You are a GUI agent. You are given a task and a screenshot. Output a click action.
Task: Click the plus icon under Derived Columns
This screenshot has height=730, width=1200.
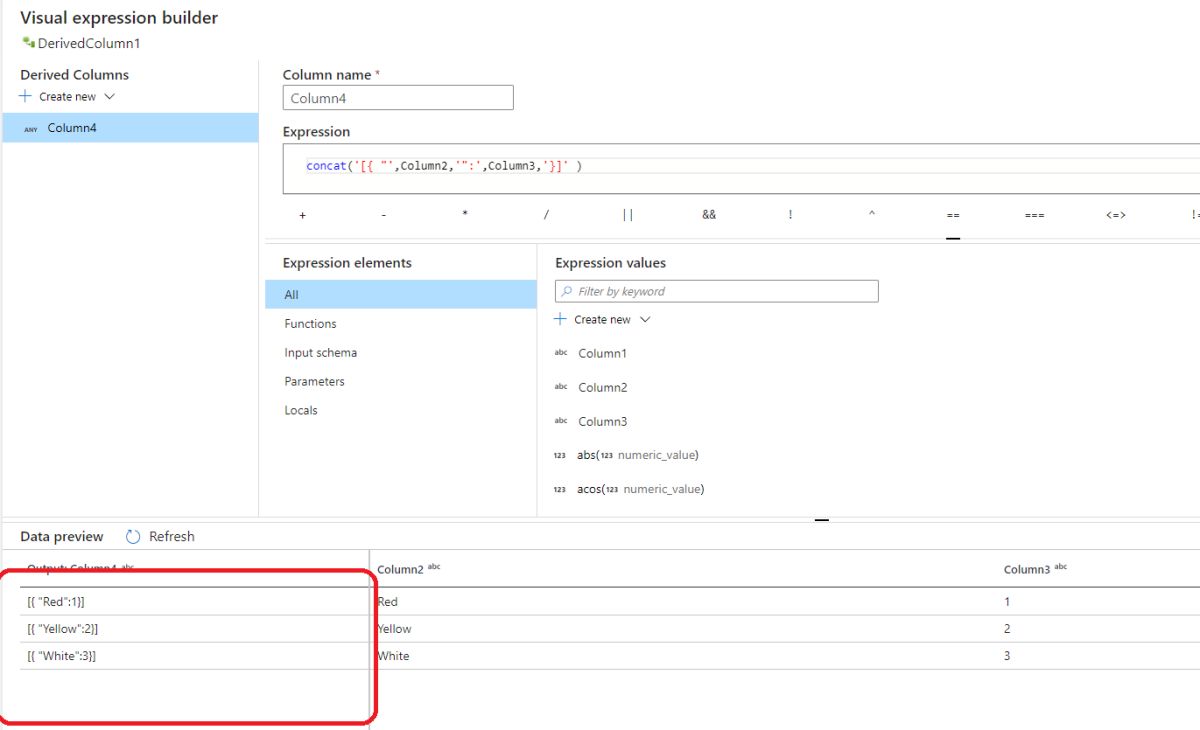point(27,96)
